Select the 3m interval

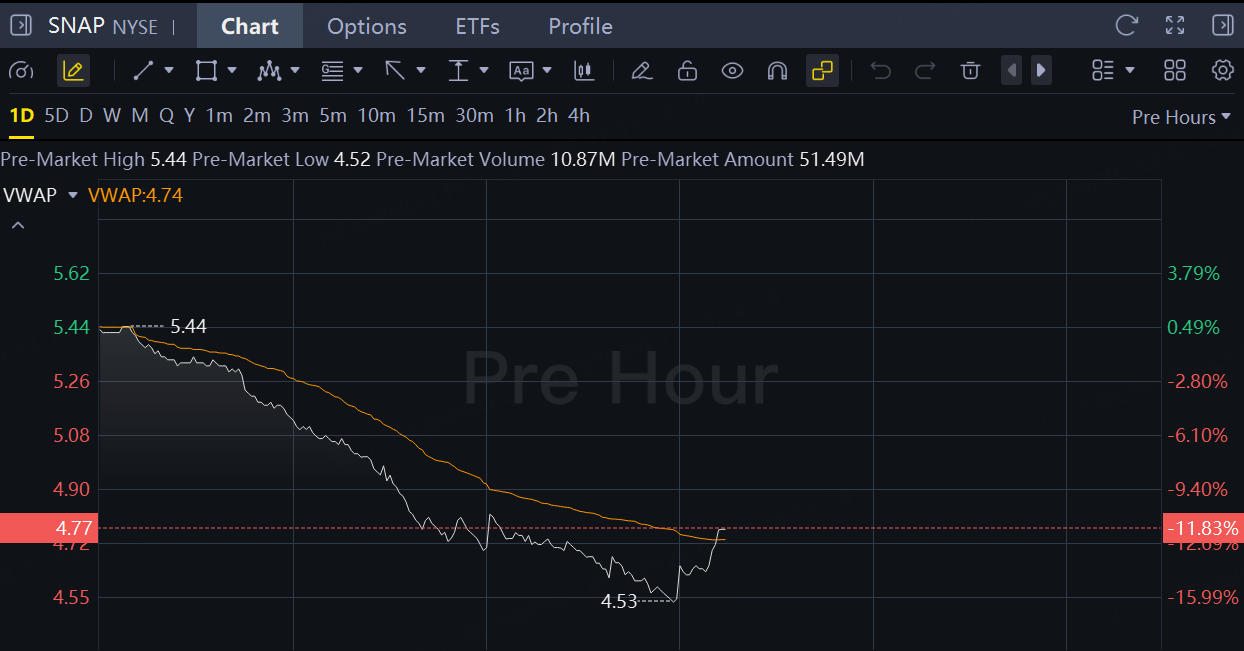(295, 116)
